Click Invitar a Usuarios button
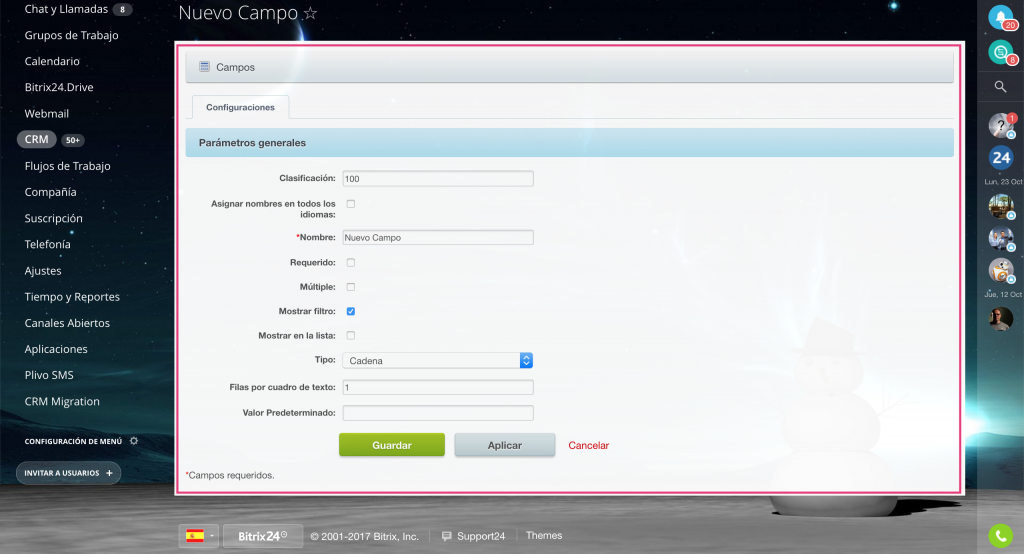1024x554 pixels. 69,473
